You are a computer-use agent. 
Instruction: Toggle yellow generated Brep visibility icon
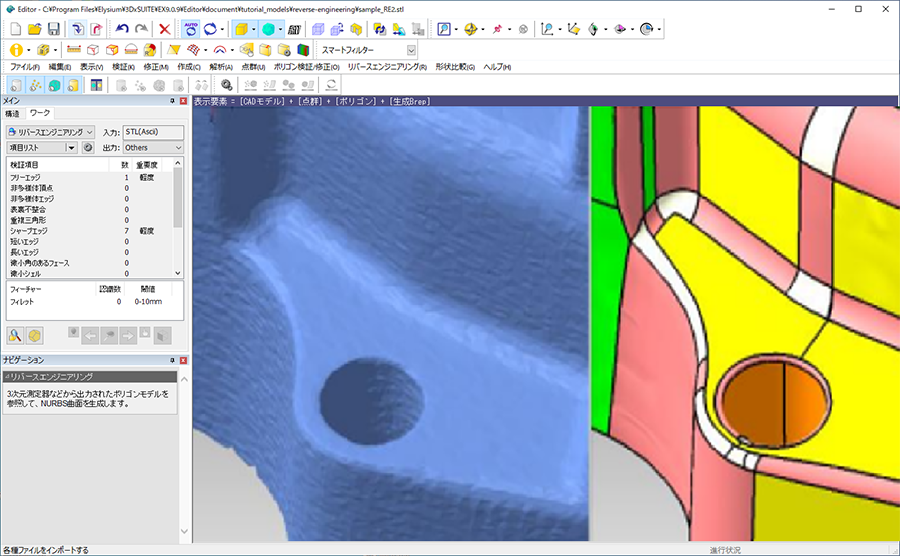tap(73, 85)
